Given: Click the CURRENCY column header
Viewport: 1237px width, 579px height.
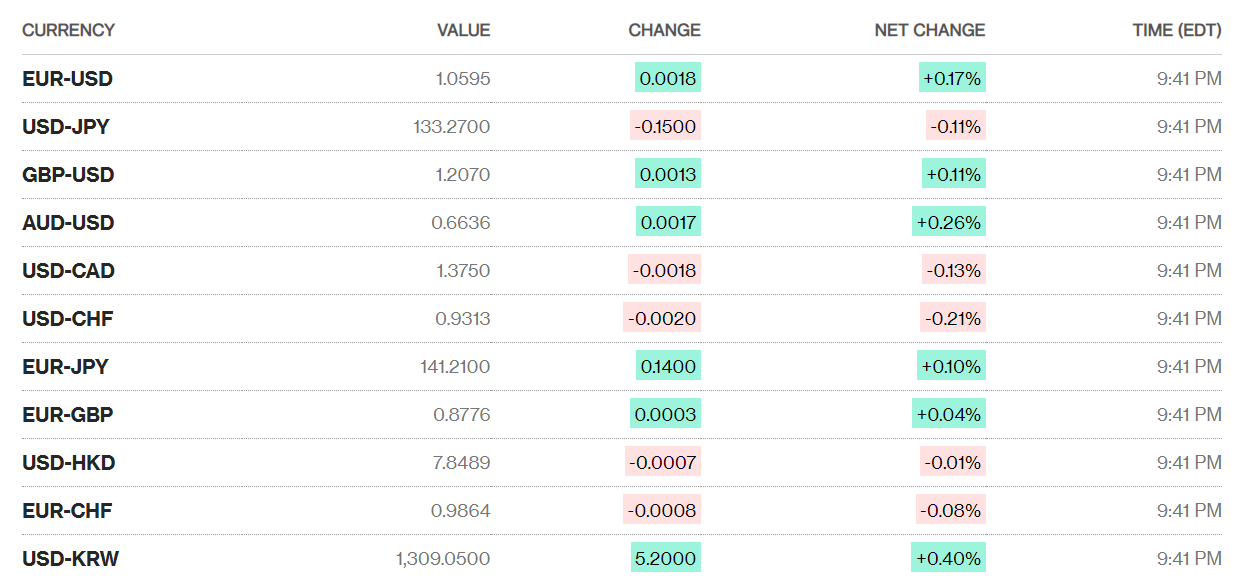Looking at the screenshot, I should pos(68,30).
